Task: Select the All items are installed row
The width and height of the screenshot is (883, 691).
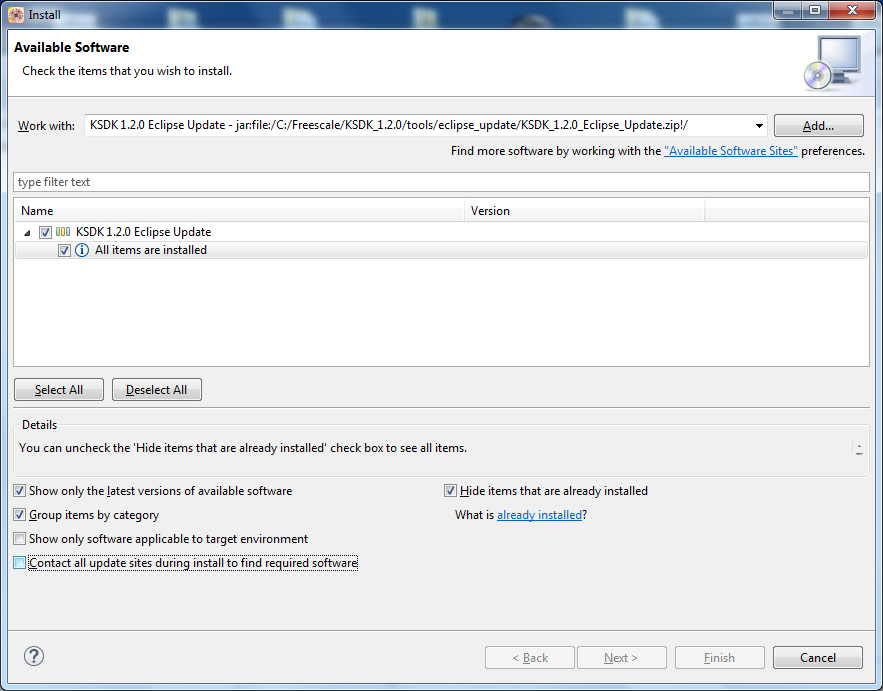Action: point(442,250)
